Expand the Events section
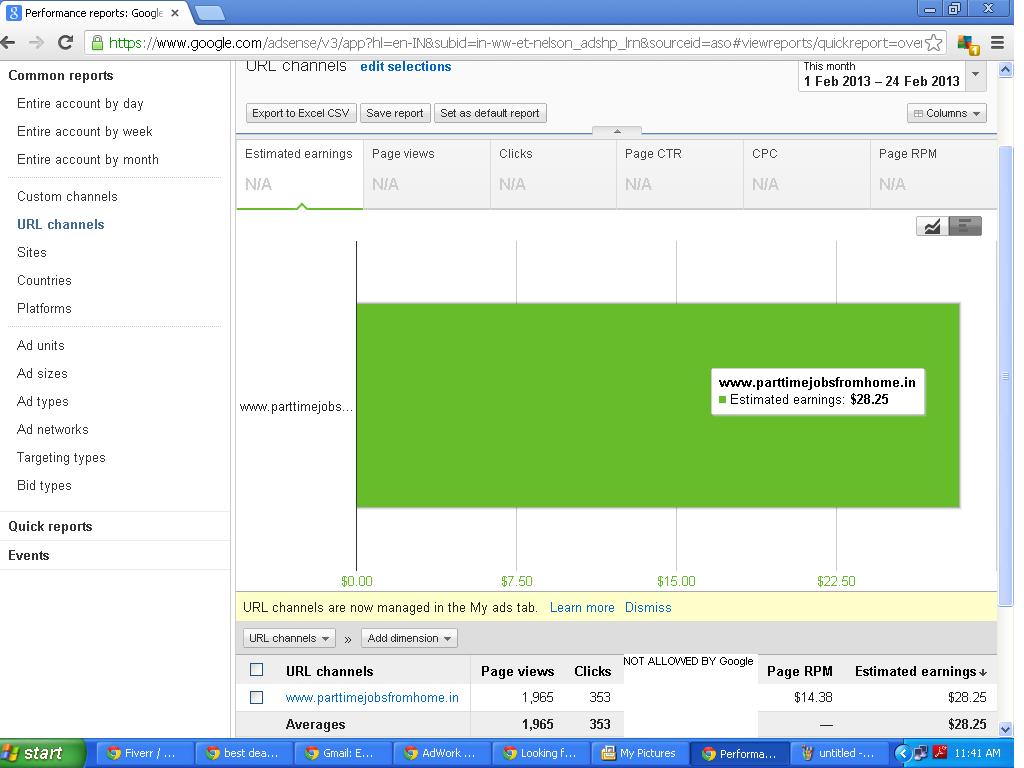1024x768 pixels. 29,555
